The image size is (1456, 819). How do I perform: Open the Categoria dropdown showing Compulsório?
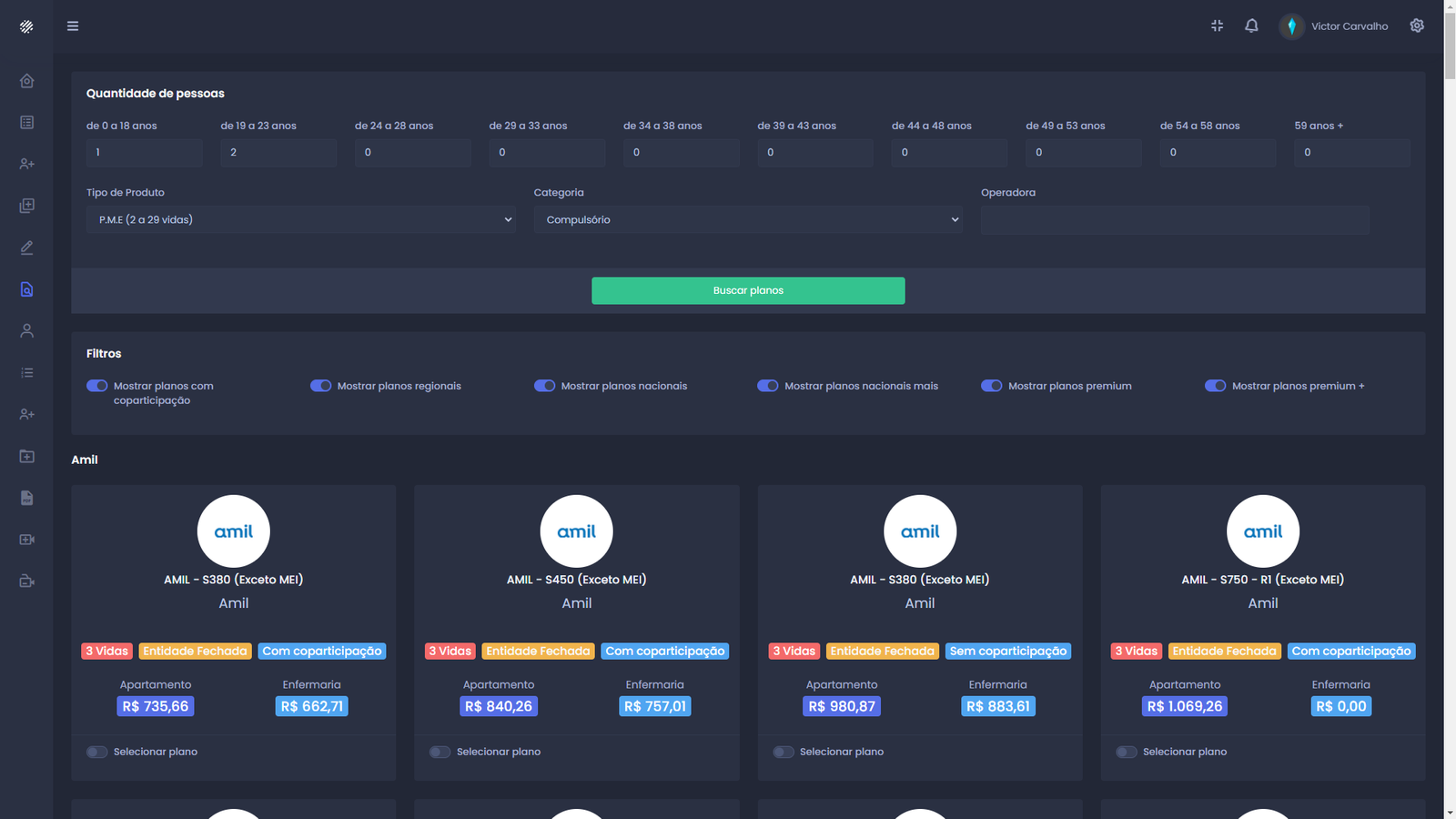point(748,219)
